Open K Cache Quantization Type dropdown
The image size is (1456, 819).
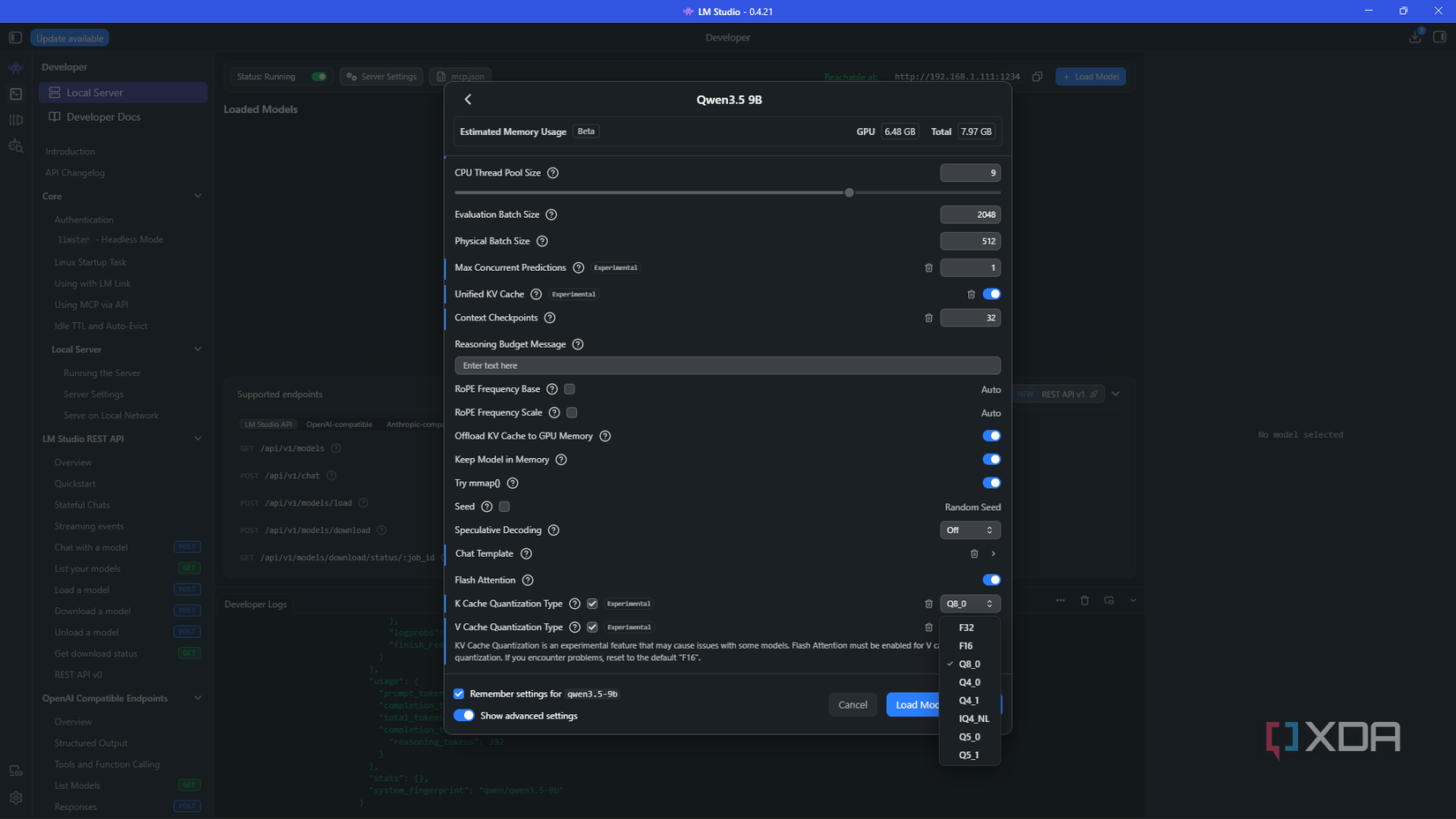pyautogui.click(x=970, y=604)
